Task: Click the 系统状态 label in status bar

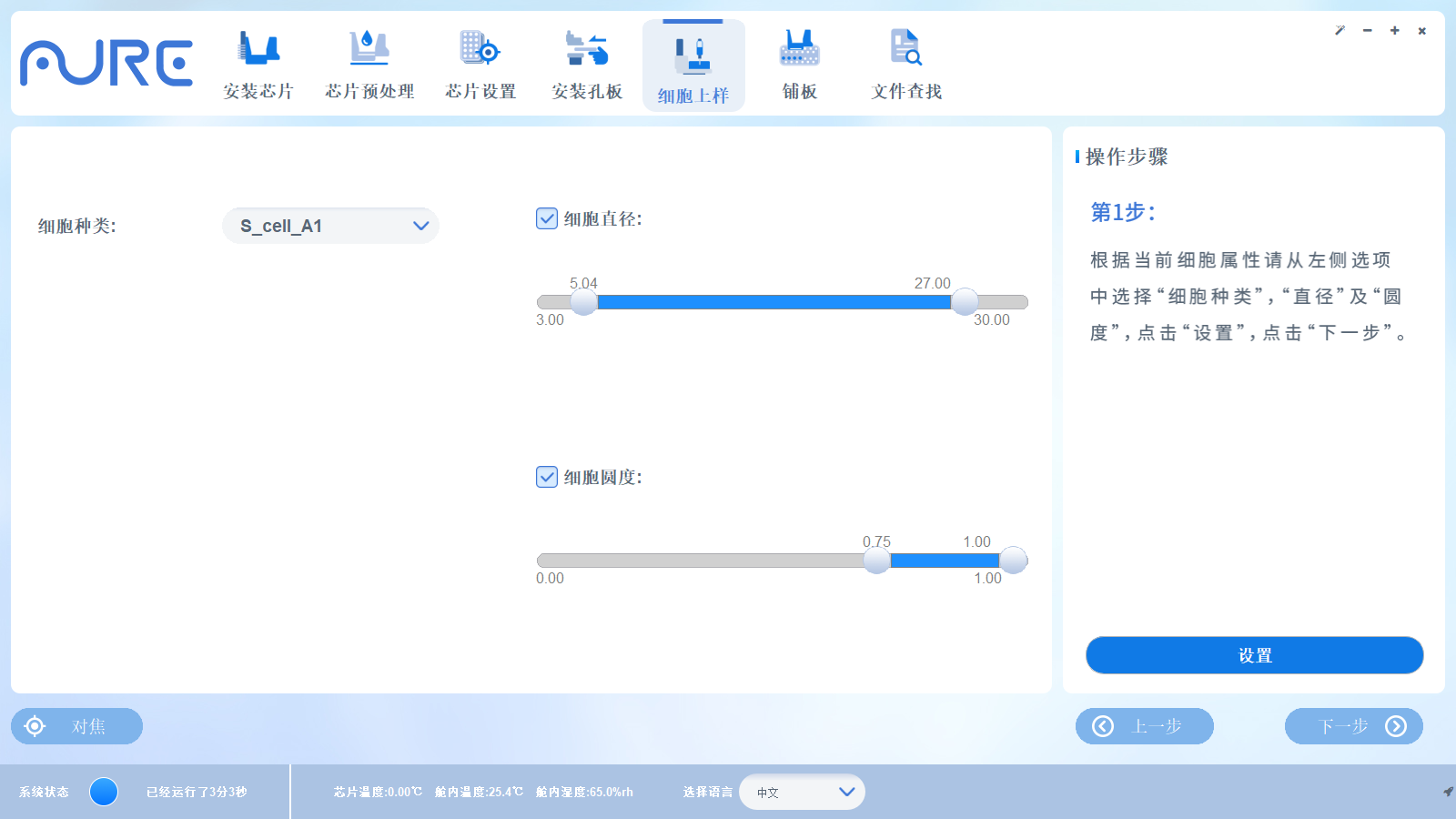Action: tap(44, 792)
